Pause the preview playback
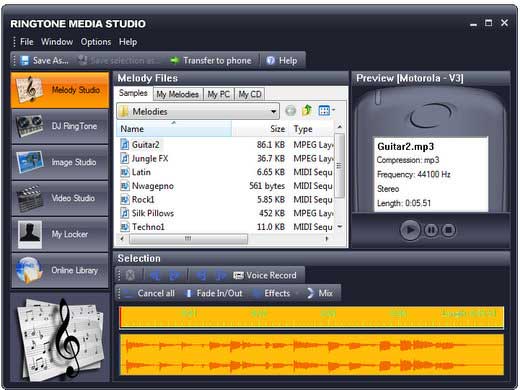520x390 pixels. point(431,230)
